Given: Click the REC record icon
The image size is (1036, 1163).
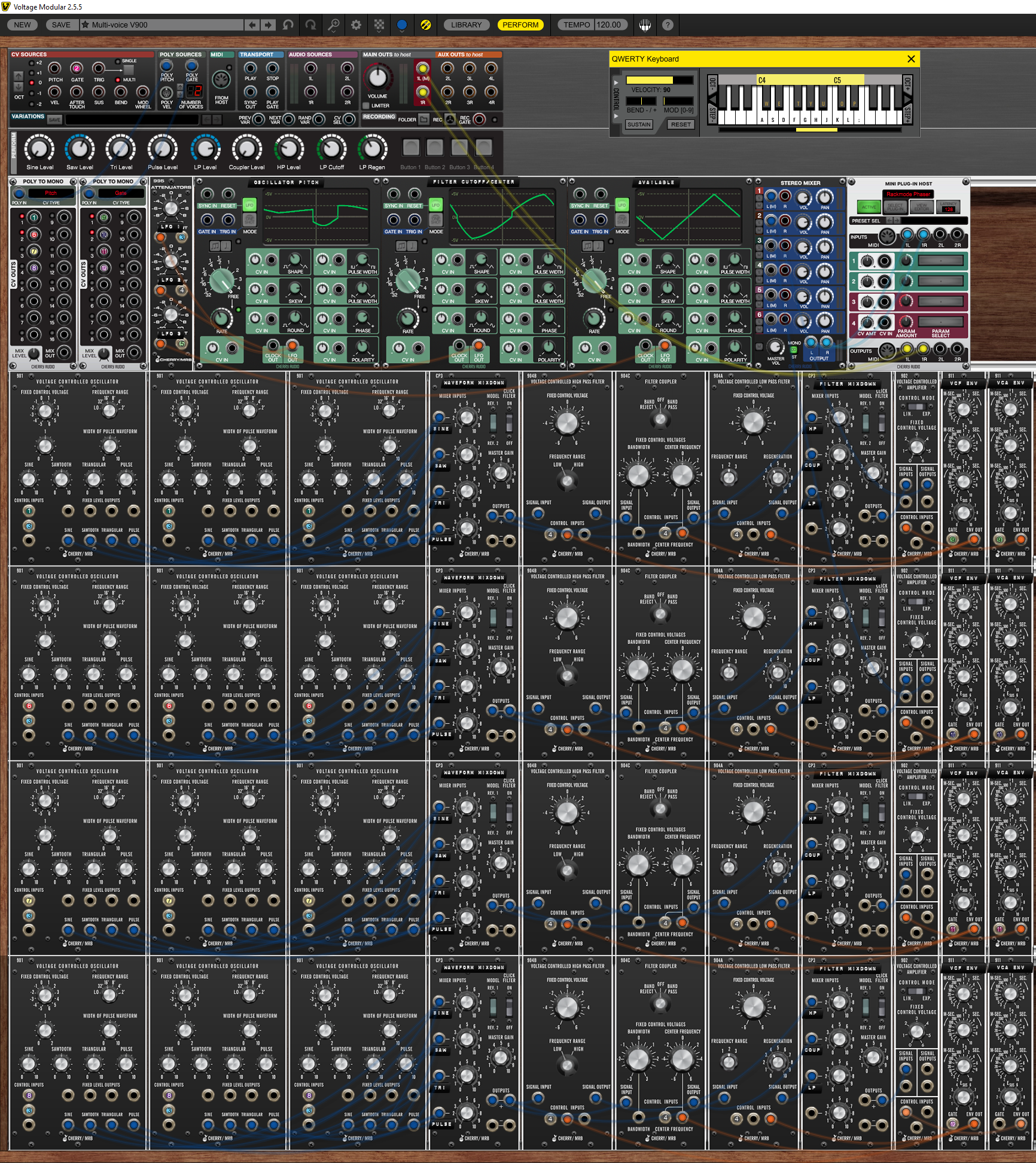Looking at the screenshot, I should pos(450,120).
